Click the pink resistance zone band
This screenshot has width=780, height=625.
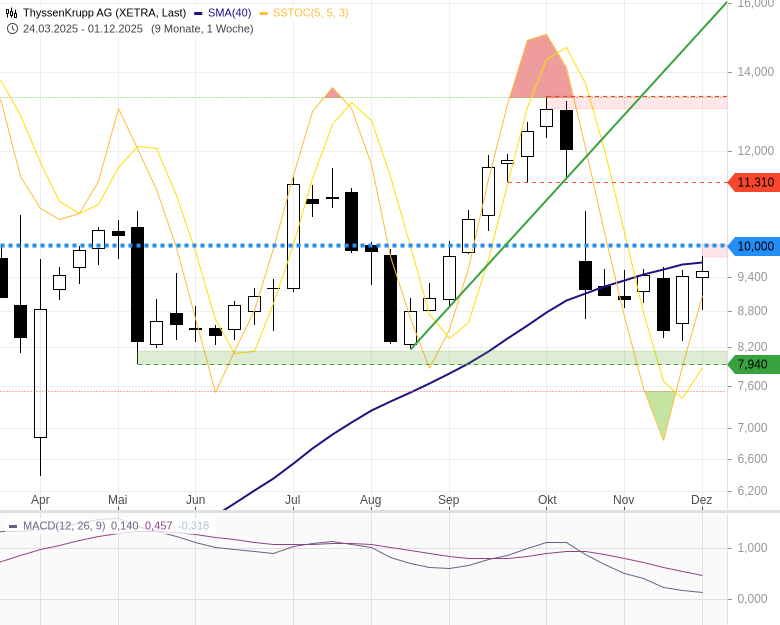click(640, 102)
